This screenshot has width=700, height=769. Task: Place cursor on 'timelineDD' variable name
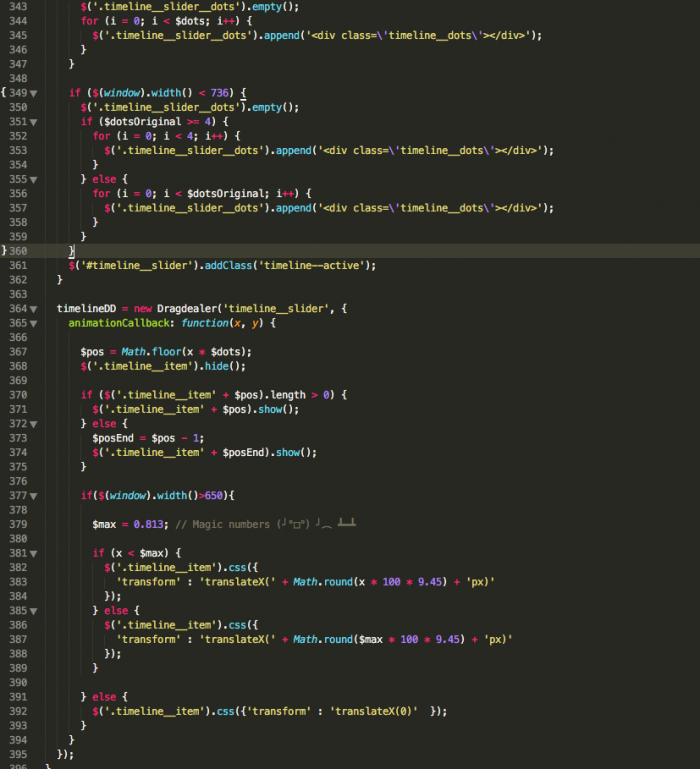point(86,308)
